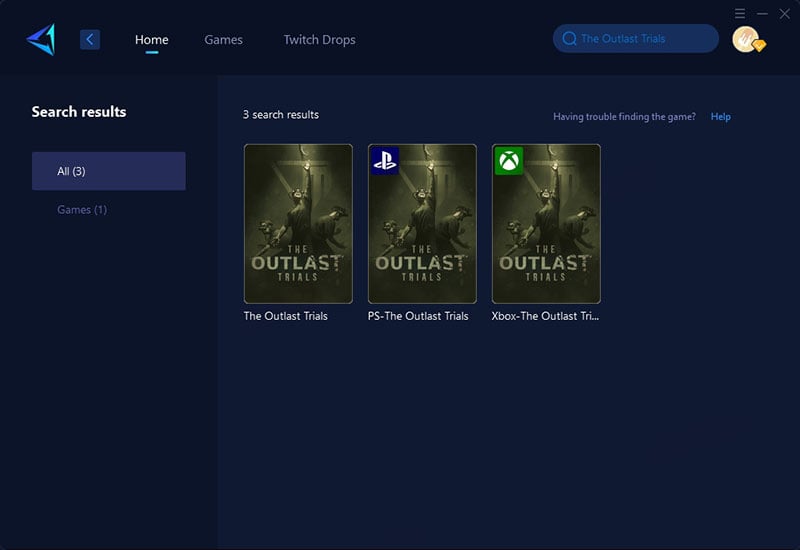Click the Help link

click(x=720, y=116)
